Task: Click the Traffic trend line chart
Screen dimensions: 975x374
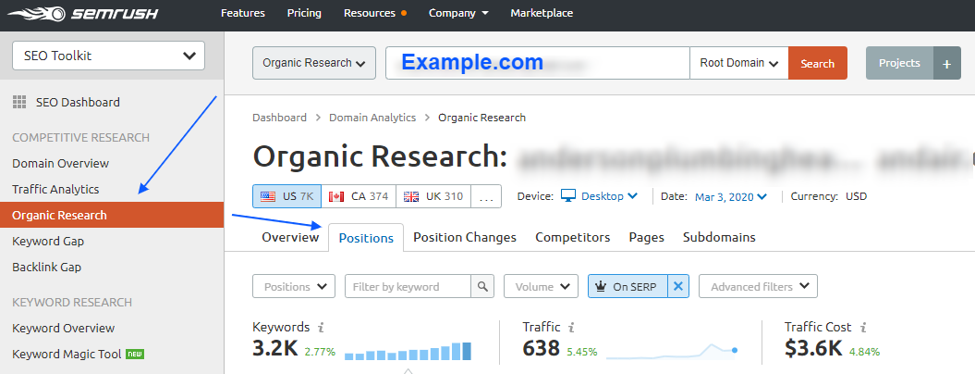Action: click(672, 352)
